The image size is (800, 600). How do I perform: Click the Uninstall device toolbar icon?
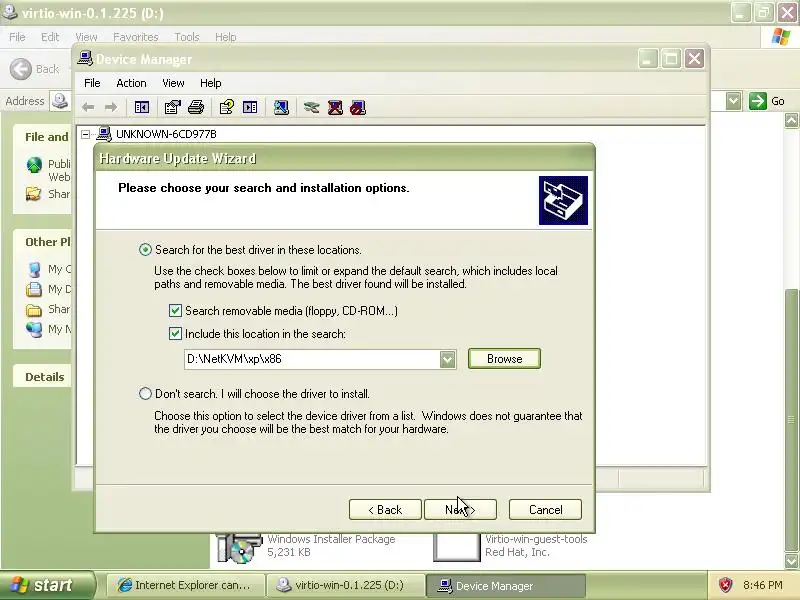[x=335, y=107]
